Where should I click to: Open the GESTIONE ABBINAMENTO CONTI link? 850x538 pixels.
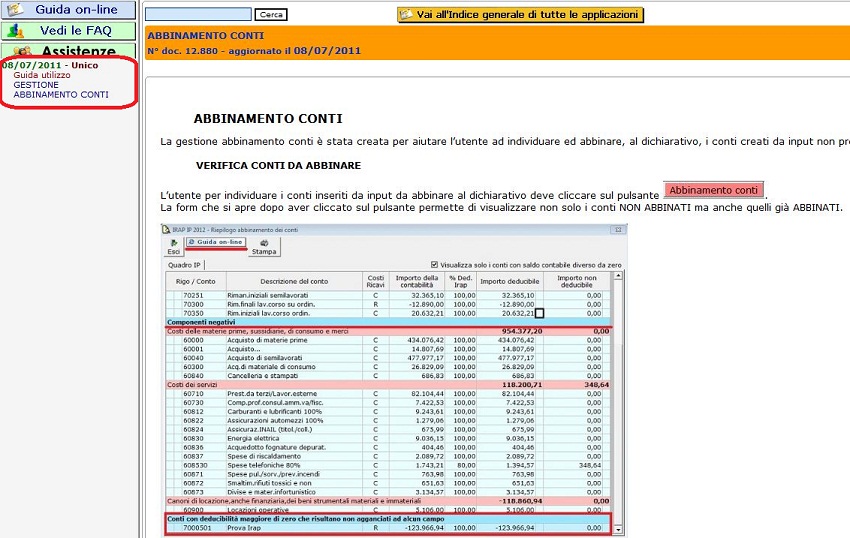pos(61,89)
